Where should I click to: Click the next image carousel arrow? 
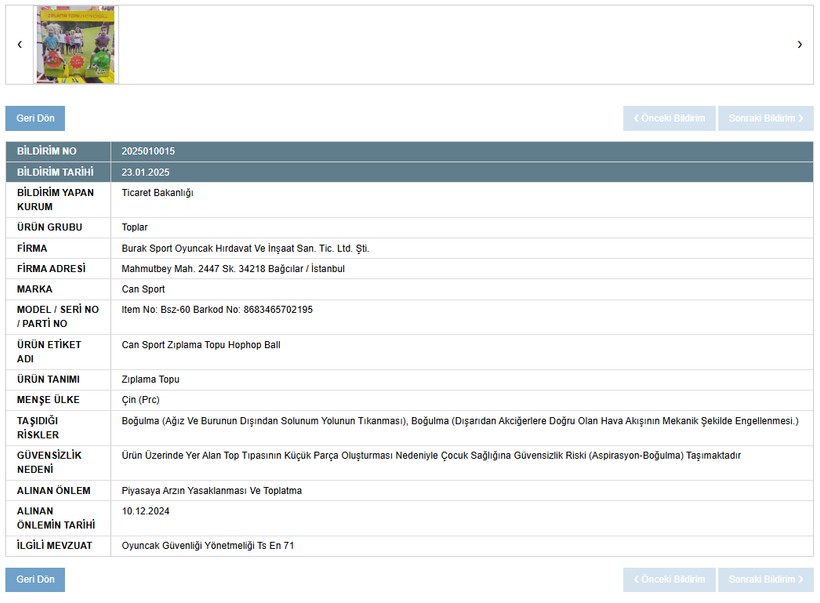click(800, 44)
